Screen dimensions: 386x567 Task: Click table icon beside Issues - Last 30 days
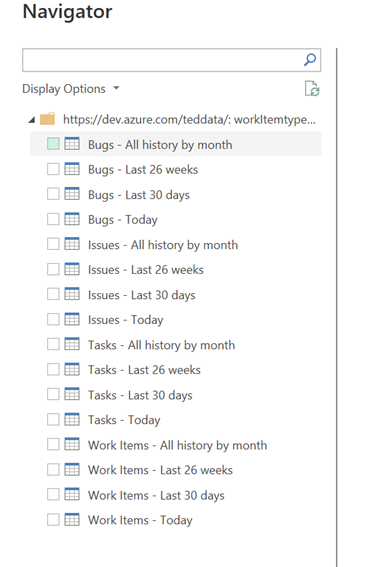[72, 294]
